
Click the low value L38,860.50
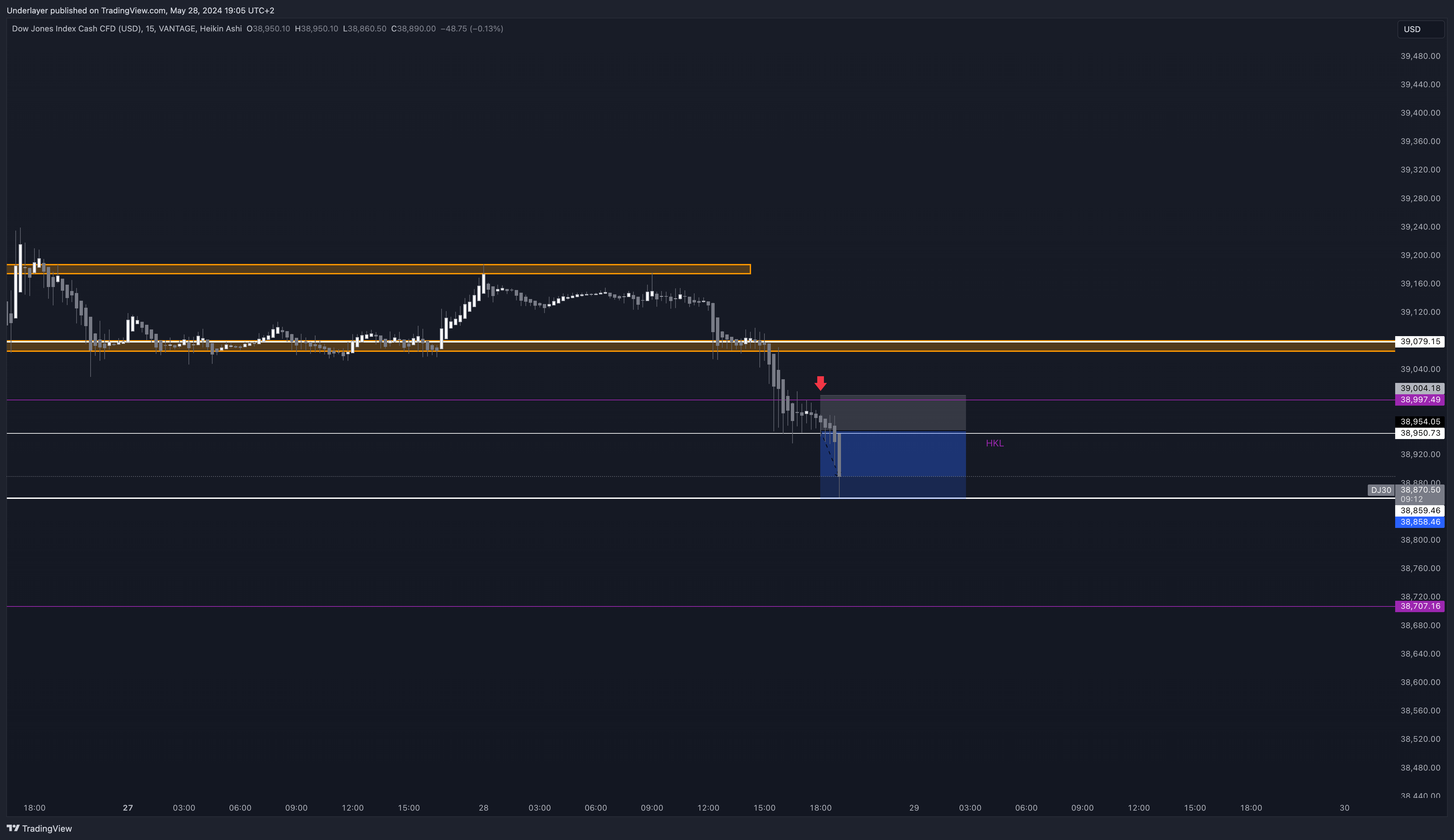pyautogui.click(x=365, y=28)
